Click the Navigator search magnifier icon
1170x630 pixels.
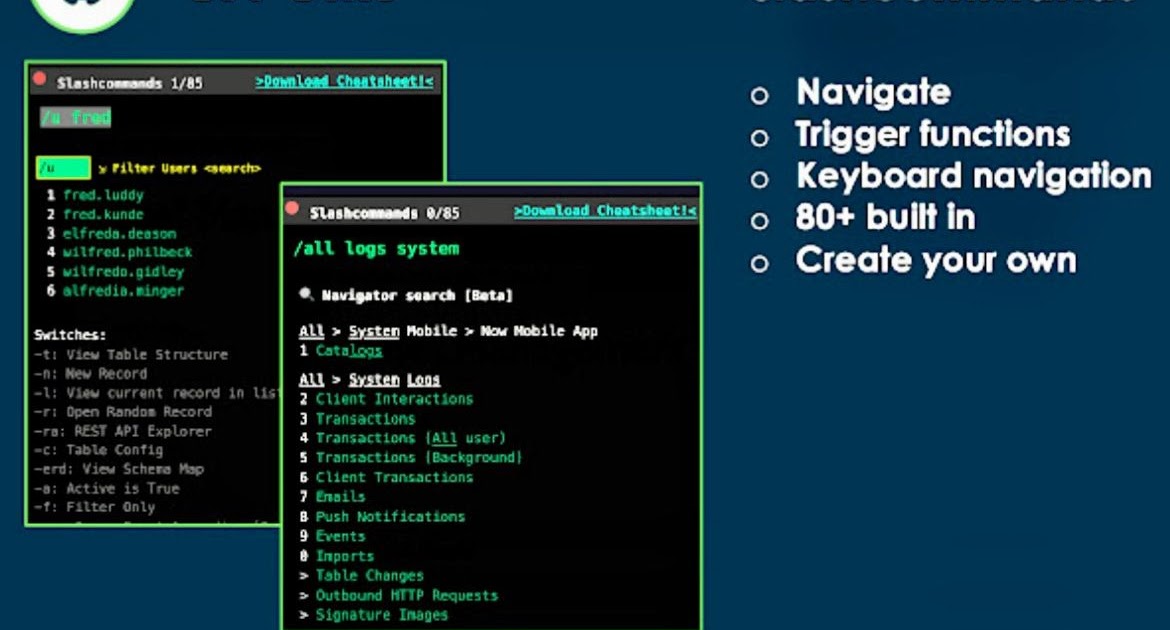tap(306, 295)
